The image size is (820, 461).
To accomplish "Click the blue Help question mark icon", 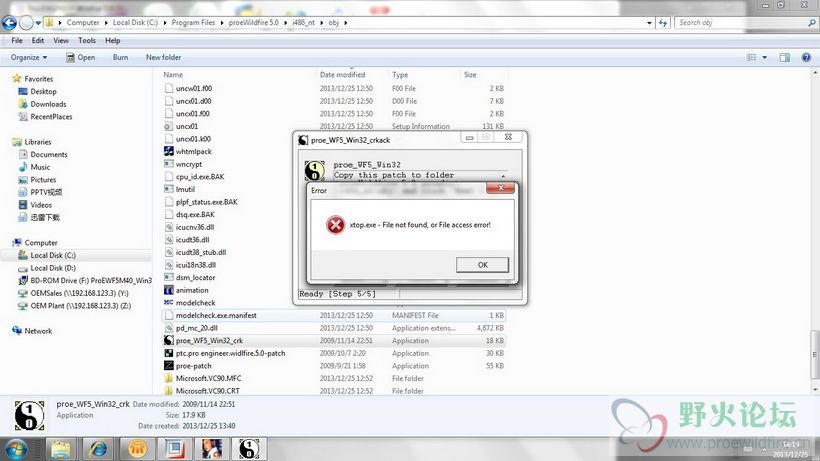I will point(806,57).
